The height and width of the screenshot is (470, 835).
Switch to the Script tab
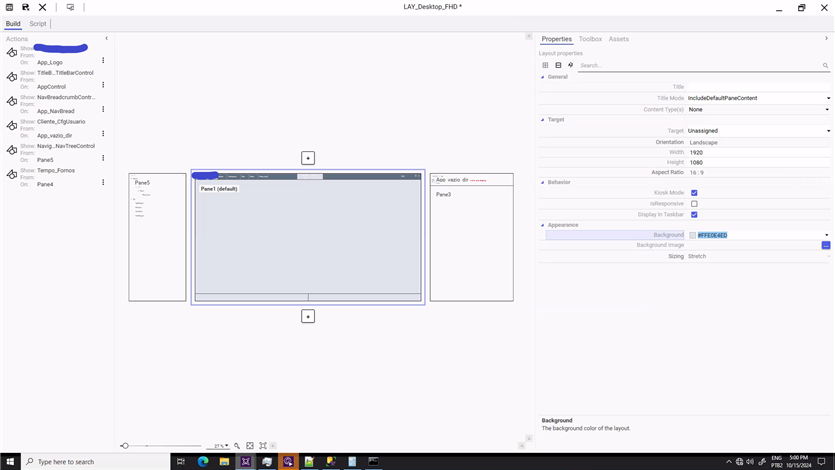click(x=38, y=24)
